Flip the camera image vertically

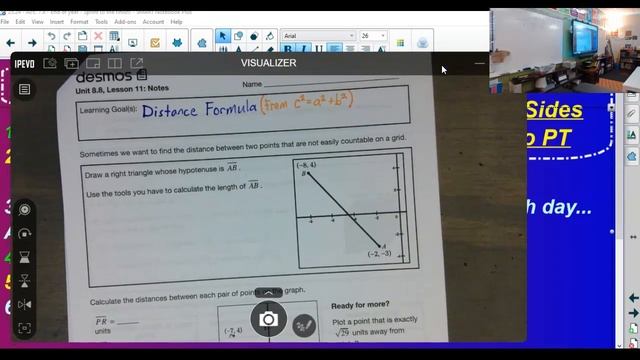coord(24,281)
